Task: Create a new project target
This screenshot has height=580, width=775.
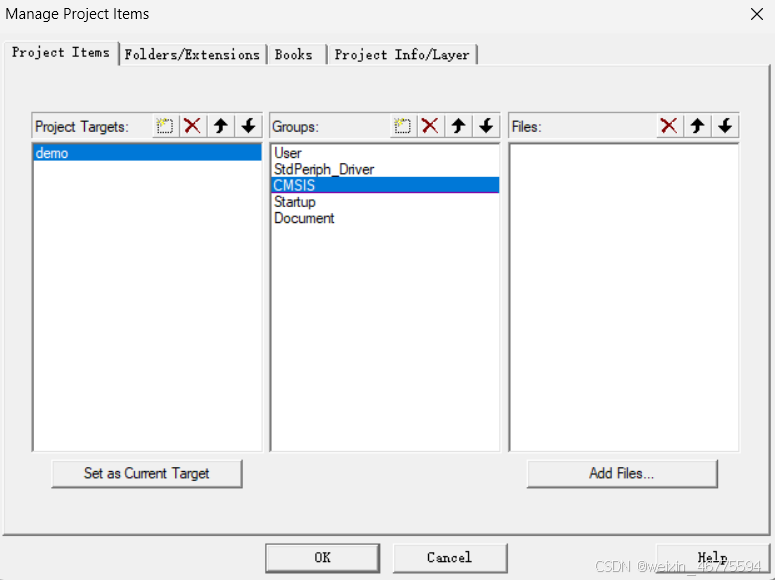Action: [x=165, y=126]
